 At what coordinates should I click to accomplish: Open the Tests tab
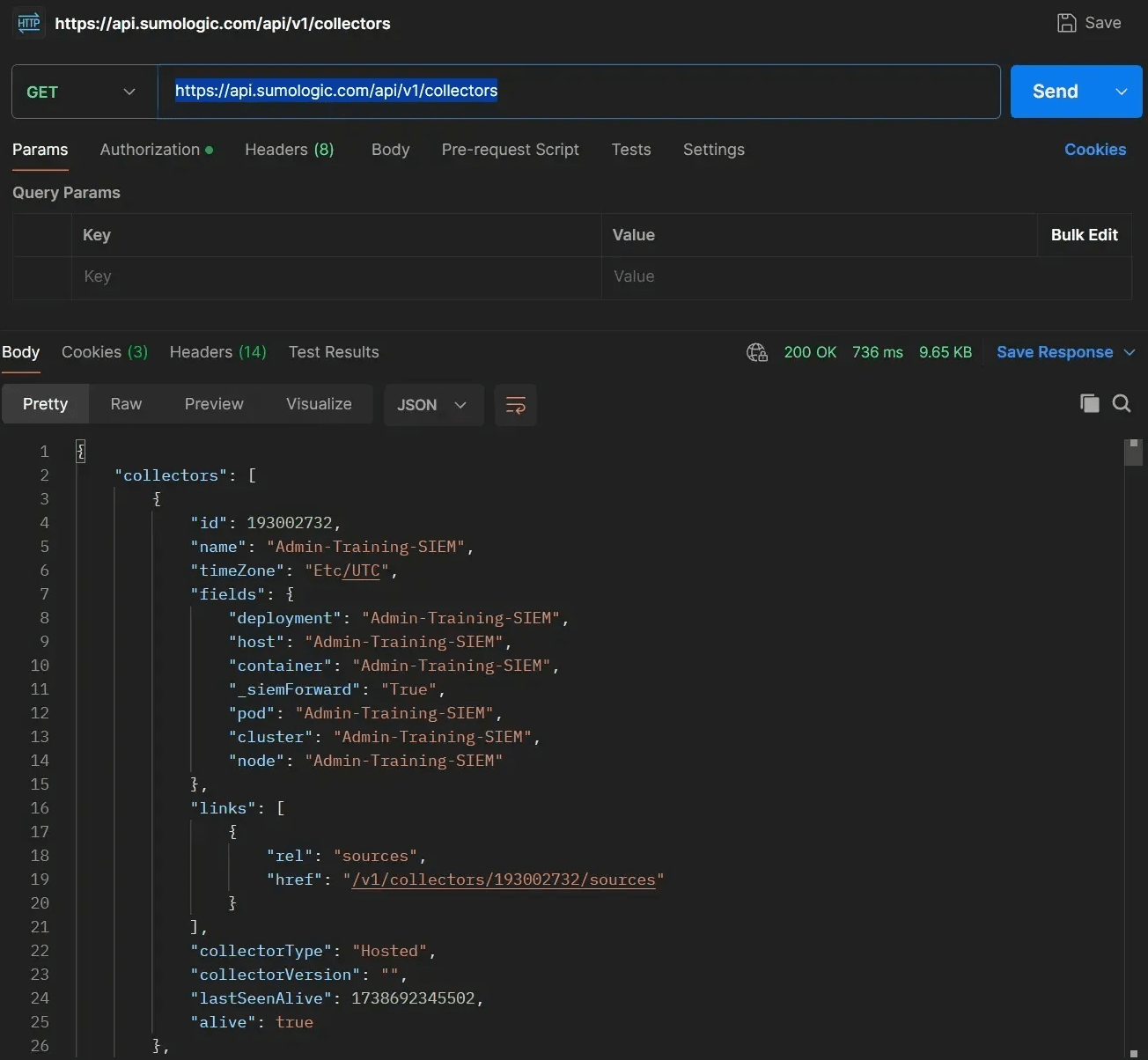tap(630, 150)
